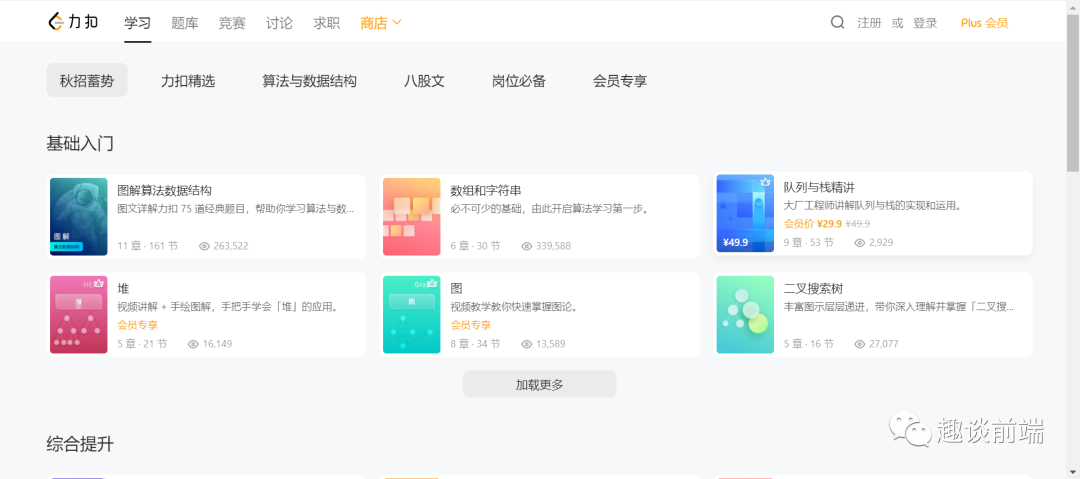The height and width of the screenshot is (479, 1080).
Task: Click the 基础入门 section heading
Action: [80, 144]
